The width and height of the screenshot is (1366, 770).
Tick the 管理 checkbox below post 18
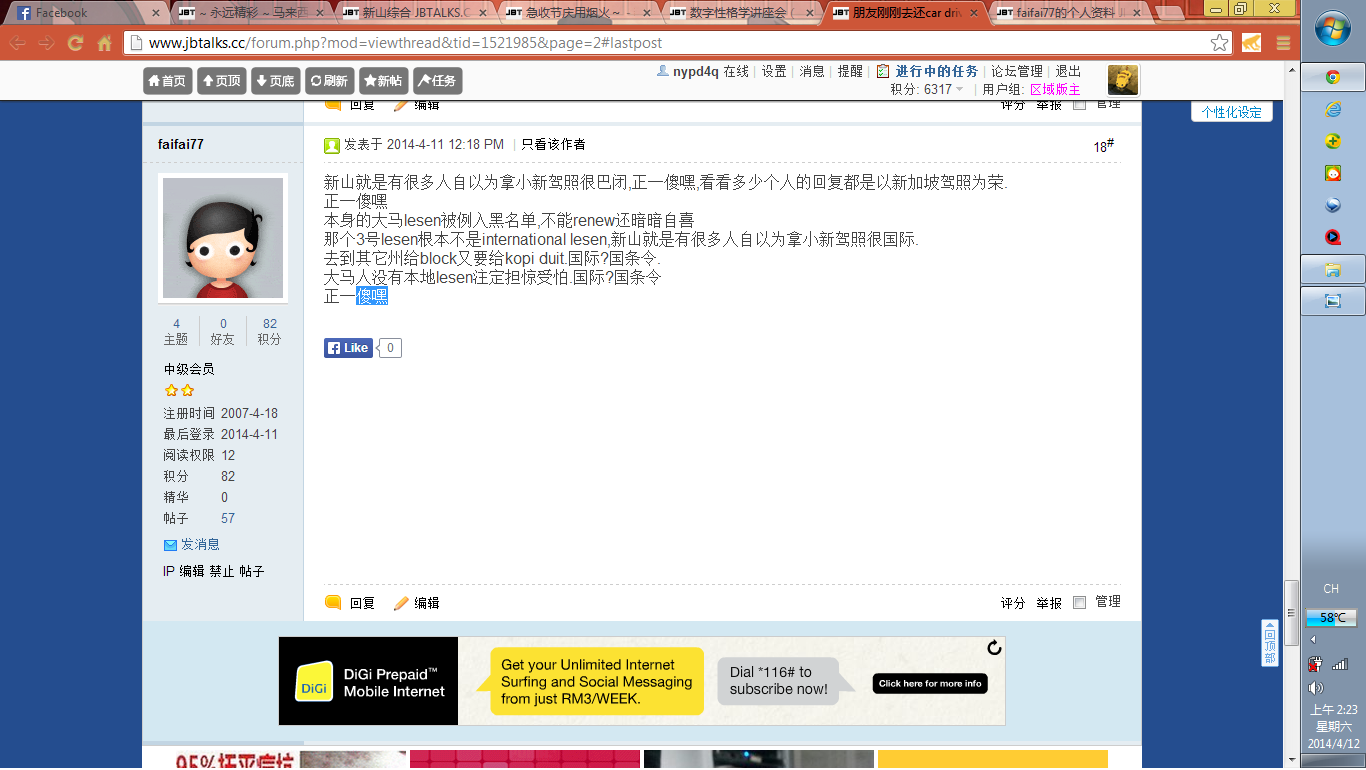point(1079,602)
